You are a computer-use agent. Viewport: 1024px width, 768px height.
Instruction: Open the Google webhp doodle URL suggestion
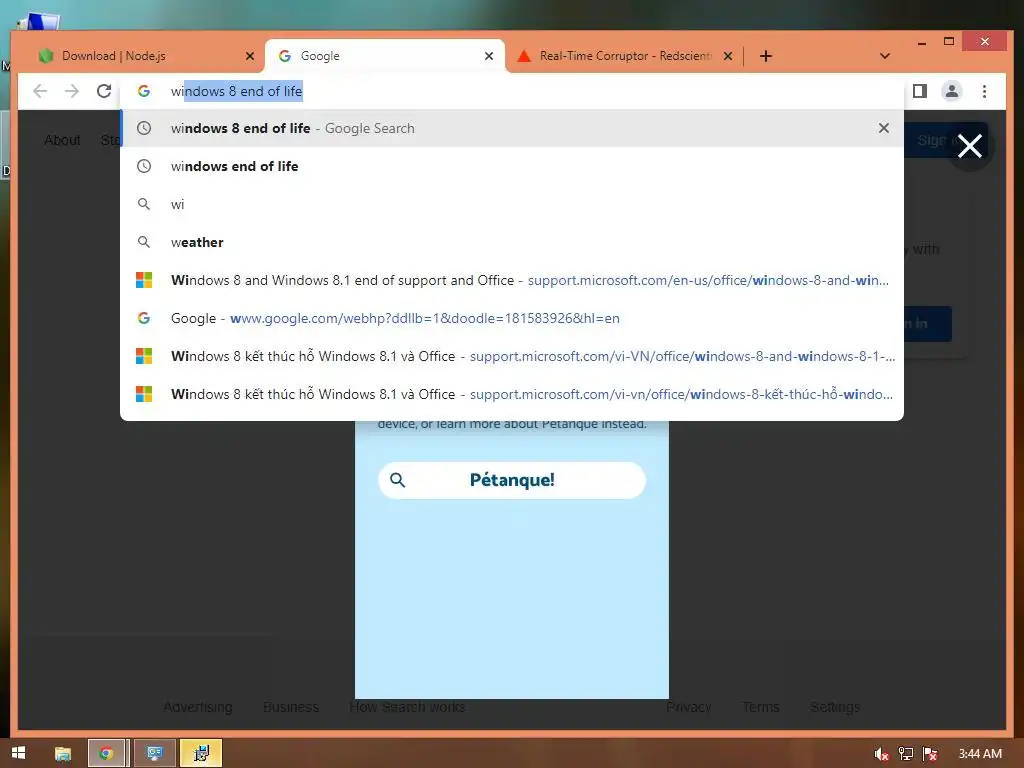point(512,318)
